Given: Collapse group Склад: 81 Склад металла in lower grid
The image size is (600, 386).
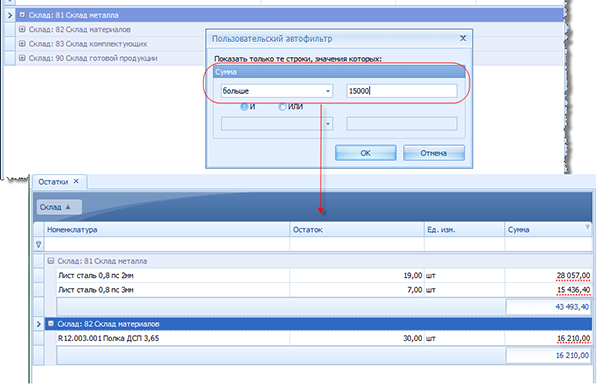Looking at the screenshot, I should pyautogui.click(x=51, y=261).
